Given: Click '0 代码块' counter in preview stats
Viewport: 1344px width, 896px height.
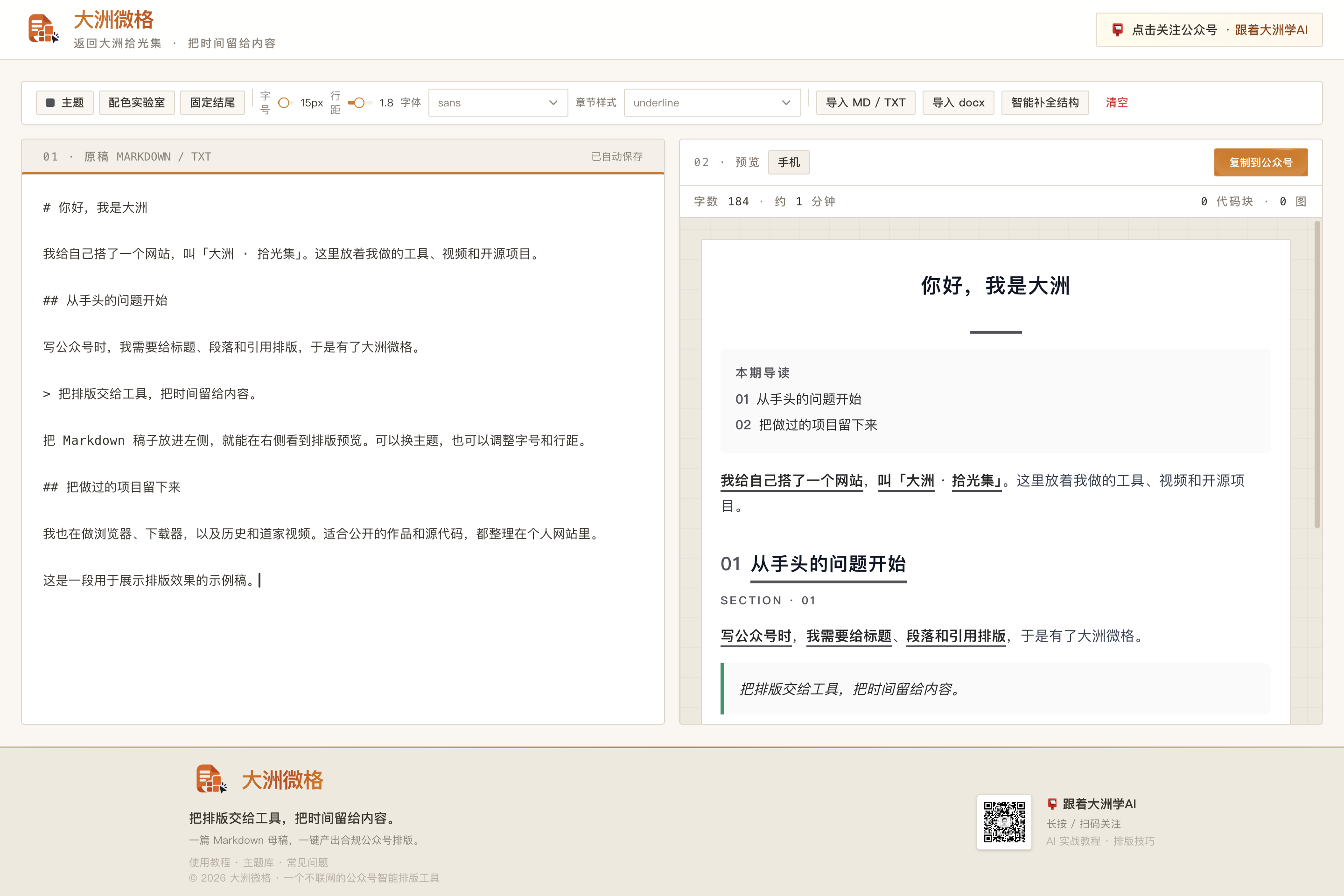Looking at the screenshot, I should (1226, 201).
